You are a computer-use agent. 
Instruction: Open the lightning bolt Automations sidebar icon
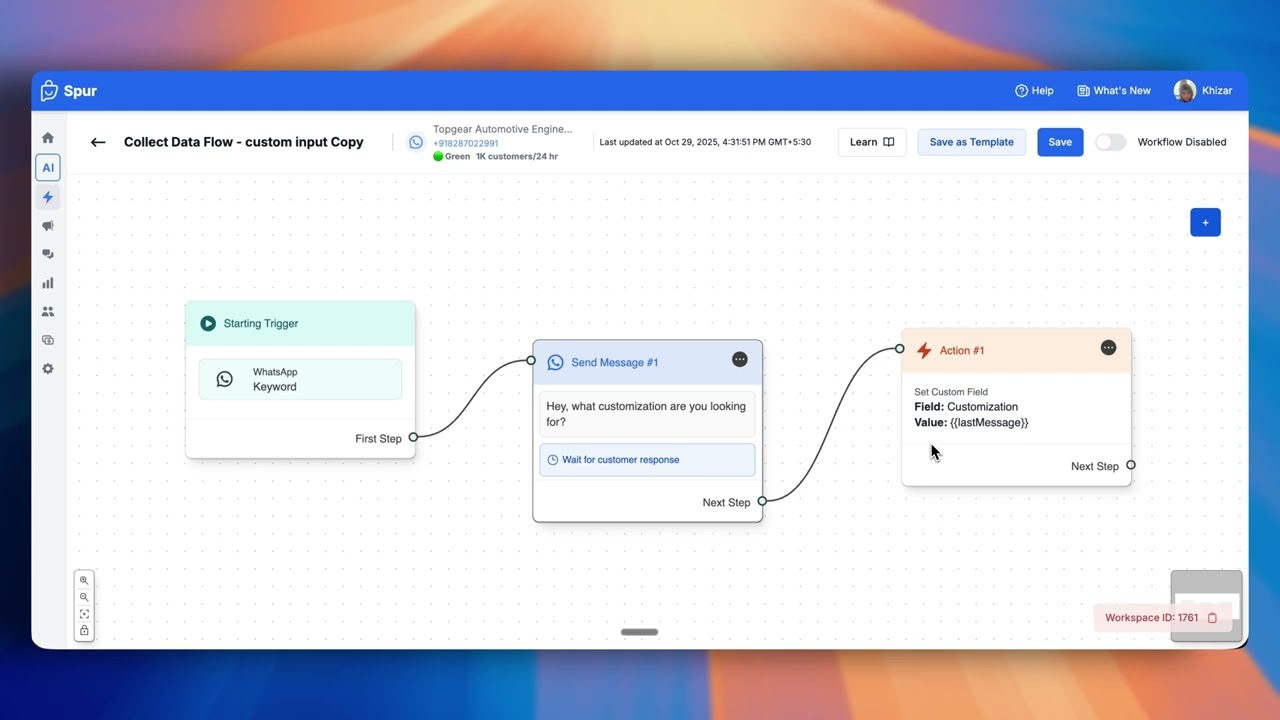[x=47, y=197]
